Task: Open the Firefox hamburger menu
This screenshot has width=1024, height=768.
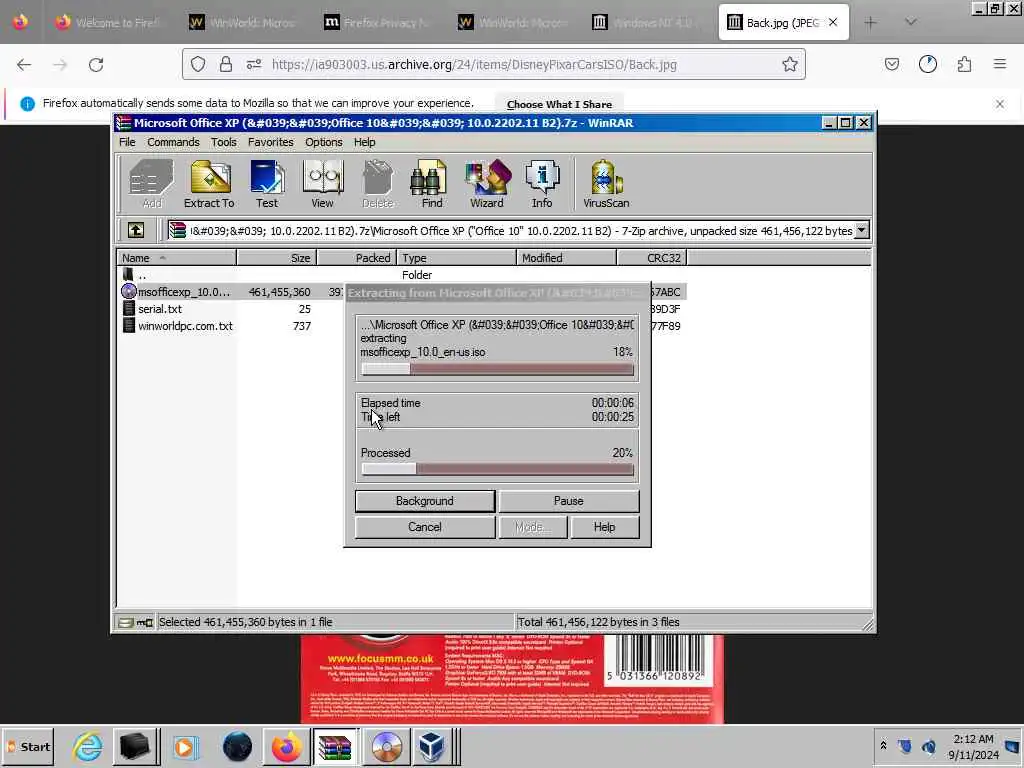Action: click(x=1000, y=64)
